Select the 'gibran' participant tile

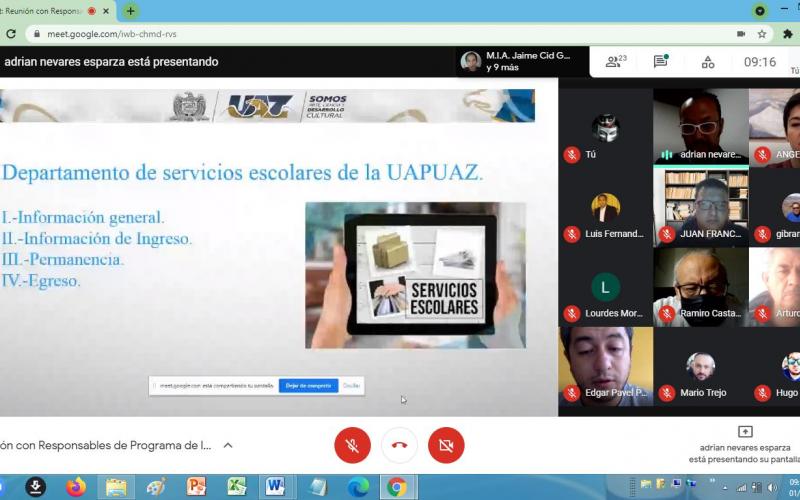point(774,208)
